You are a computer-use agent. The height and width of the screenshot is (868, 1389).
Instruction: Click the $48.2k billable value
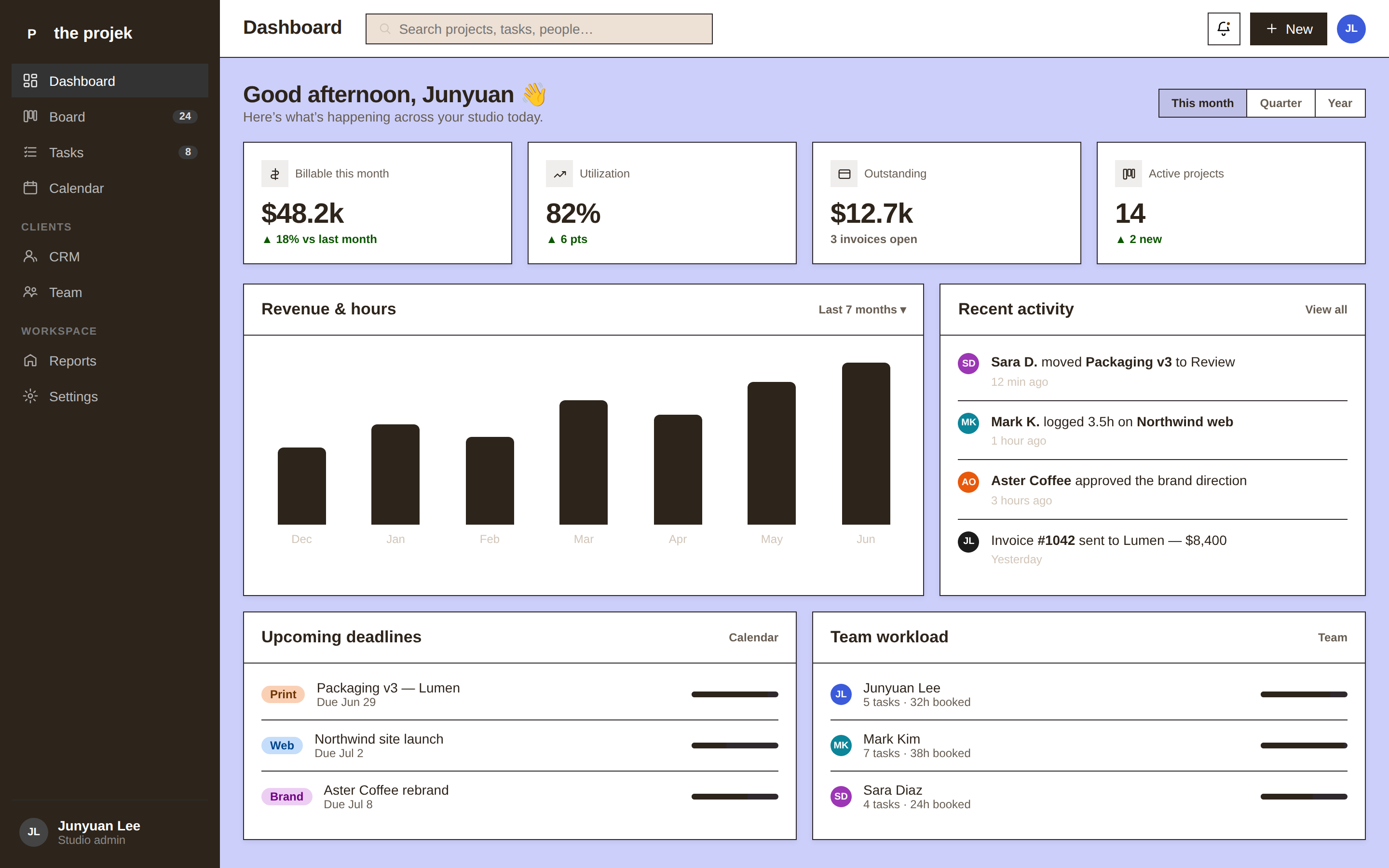[x=302, y=214]
